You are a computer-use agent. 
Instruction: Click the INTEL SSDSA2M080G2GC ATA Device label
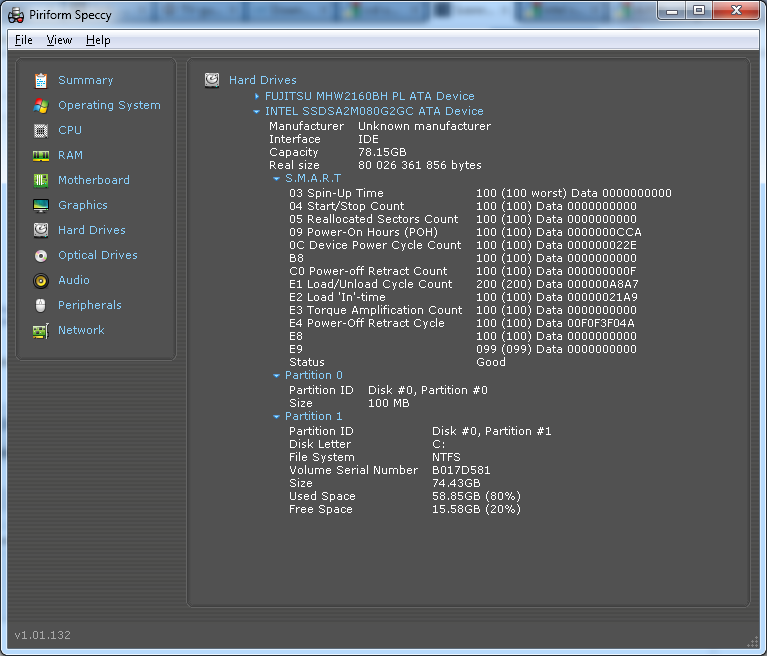point(374,111)
